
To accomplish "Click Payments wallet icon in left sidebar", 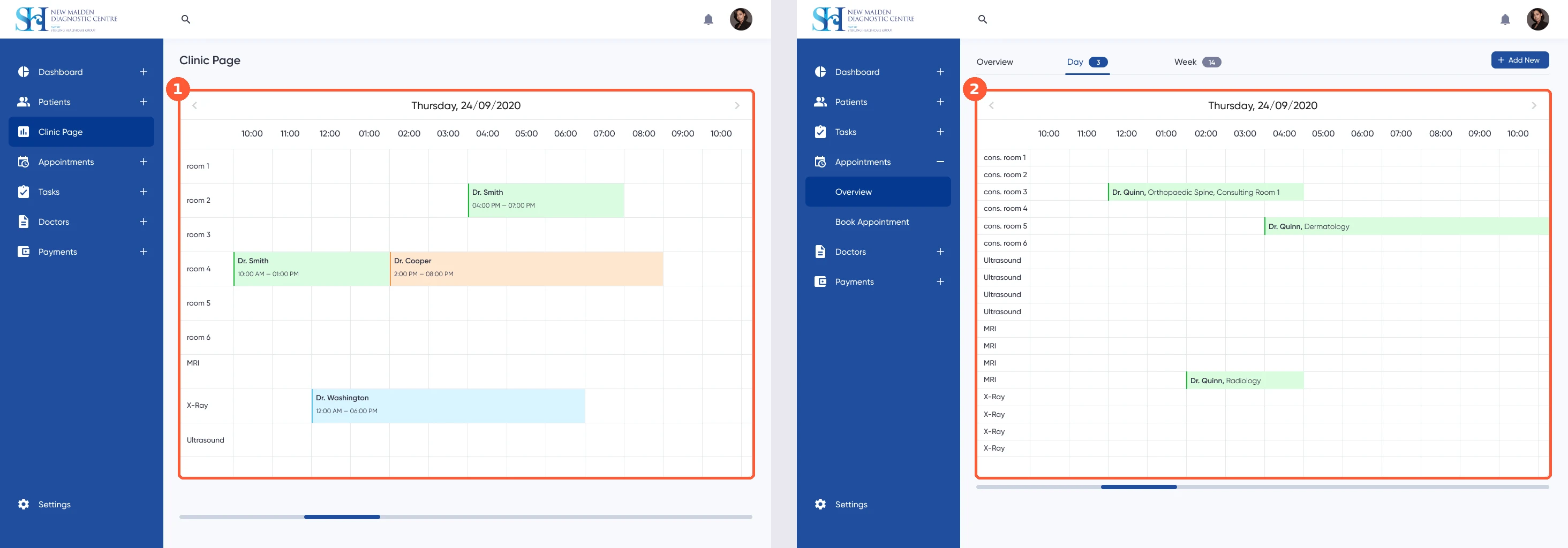I will 24,251.
